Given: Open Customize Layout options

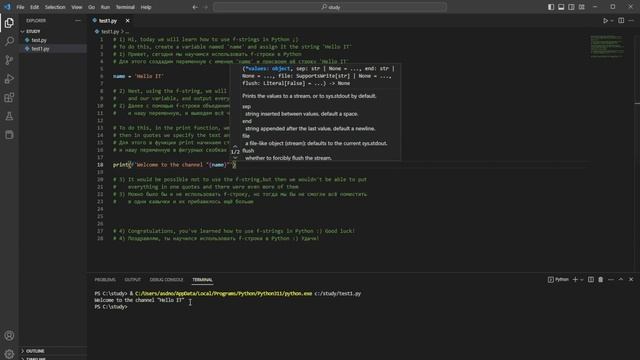Looking at the screenshot, I should point(582,7).
